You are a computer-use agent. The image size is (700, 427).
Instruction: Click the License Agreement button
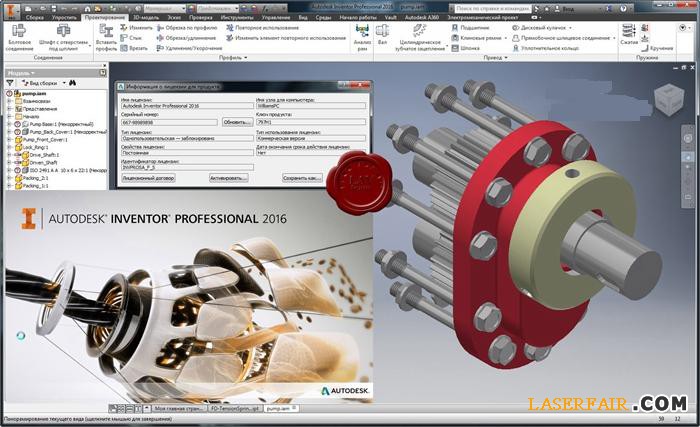point(147,177)
